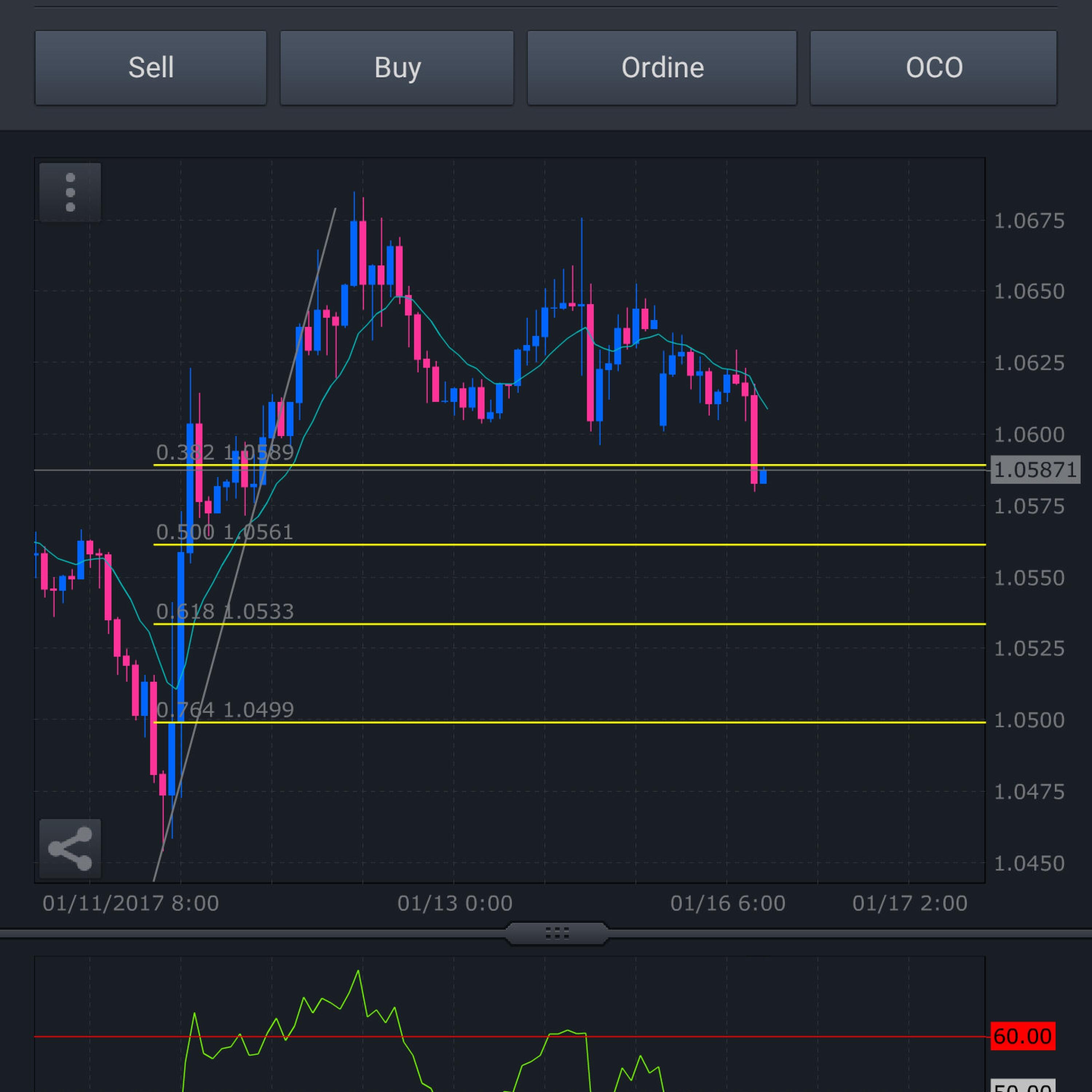Open the Ordine order form
The image size is (1092, 1092).
pyautogui.click(x=662, y=68)
